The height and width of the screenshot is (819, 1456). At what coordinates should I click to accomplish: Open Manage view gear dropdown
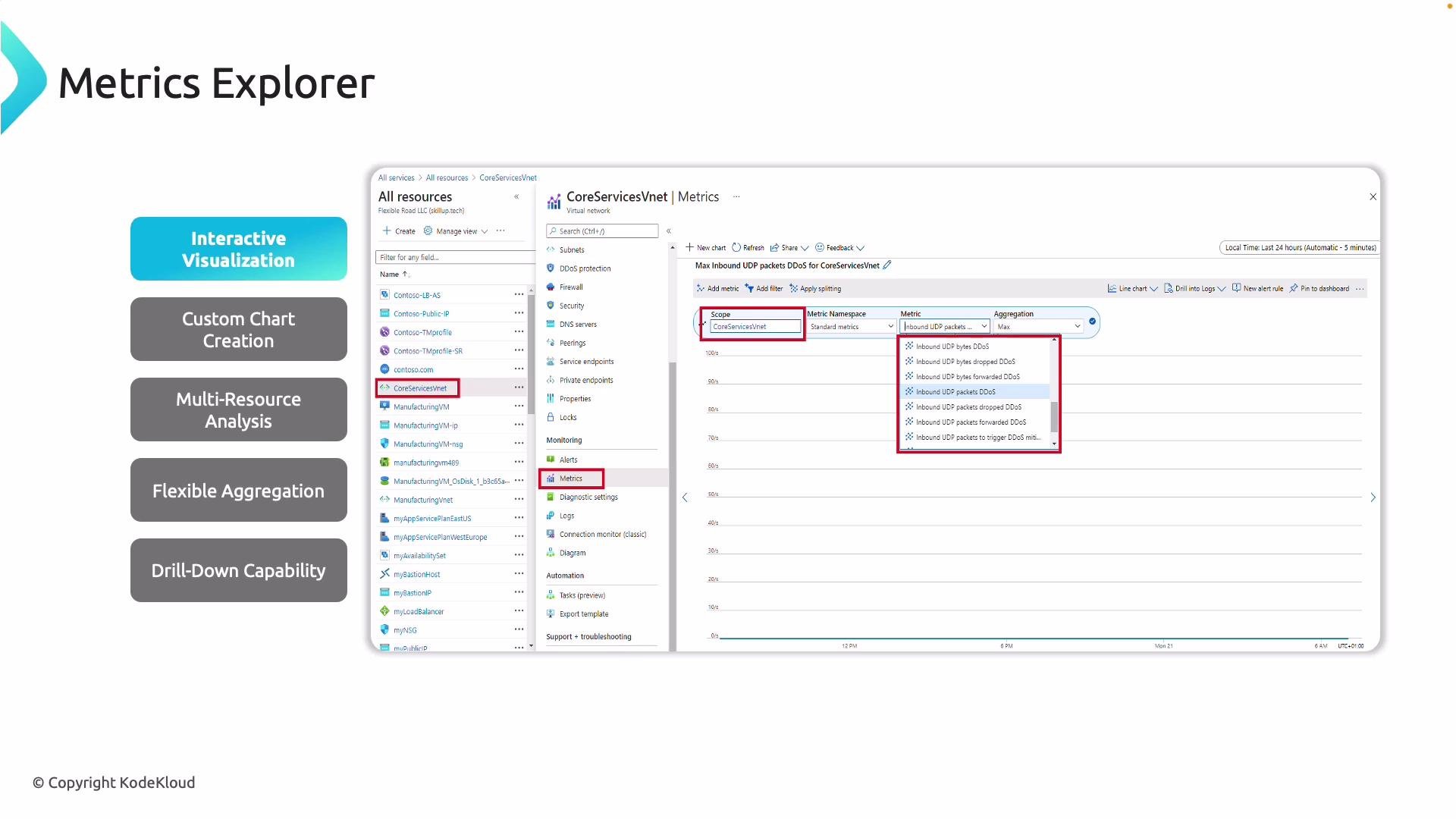[x=456, y=231]
